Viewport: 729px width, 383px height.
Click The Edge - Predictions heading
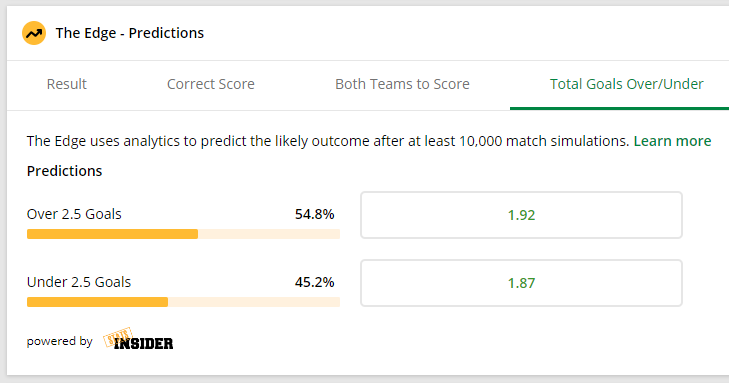130,33
